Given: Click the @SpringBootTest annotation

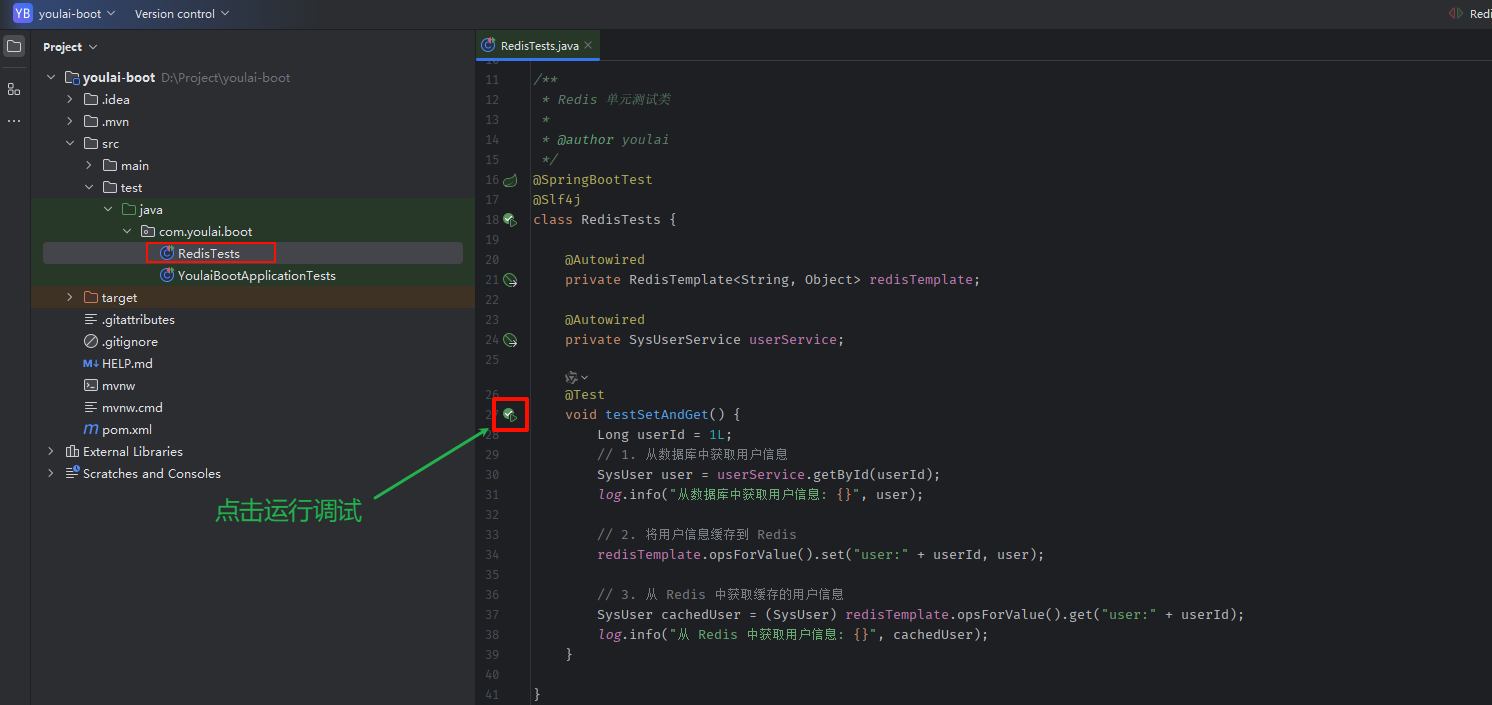Looking at the screenshot, I should click(593, 180).
